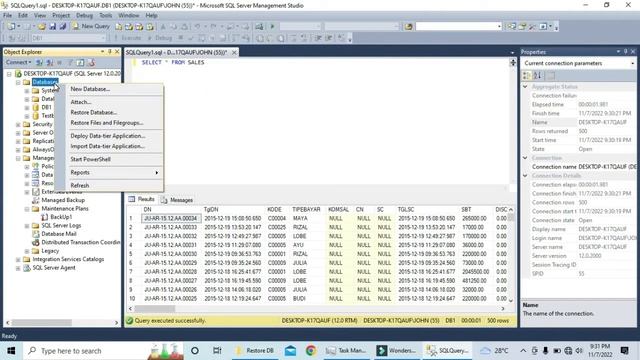640x360 pixels.
Task: Click the Disconnect icon in the Object Explorer toolbar
Action: pos(49,62)
